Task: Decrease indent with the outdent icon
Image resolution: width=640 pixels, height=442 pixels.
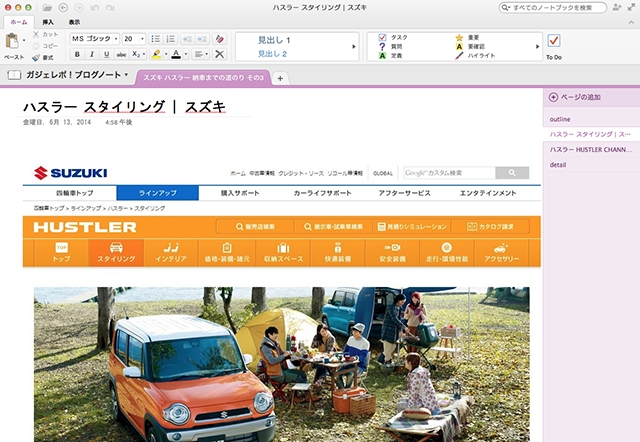Action: click(187, 39)
